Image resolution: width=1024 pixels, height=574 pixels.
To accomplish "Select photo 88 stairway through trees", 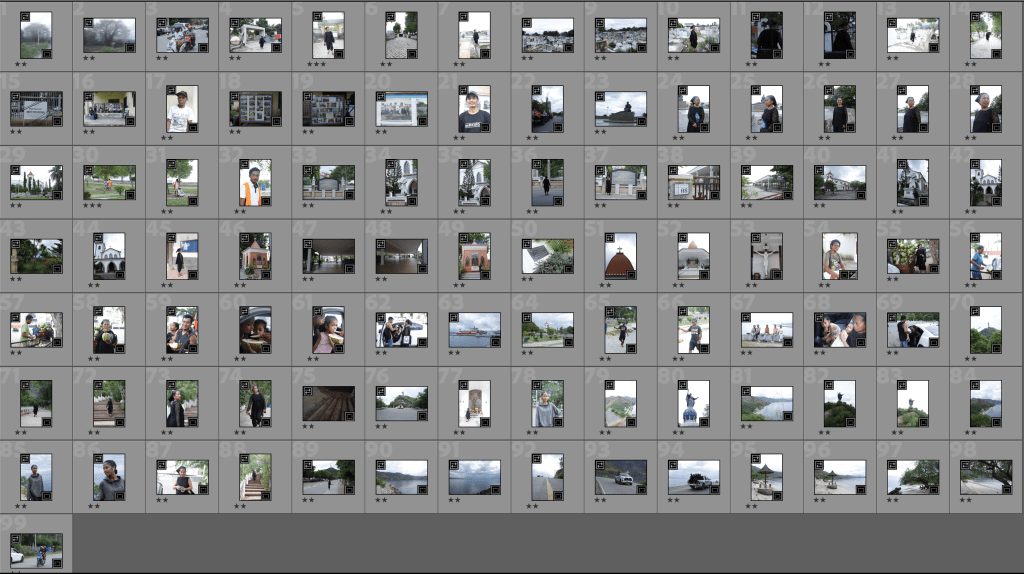I will [255, 477].
